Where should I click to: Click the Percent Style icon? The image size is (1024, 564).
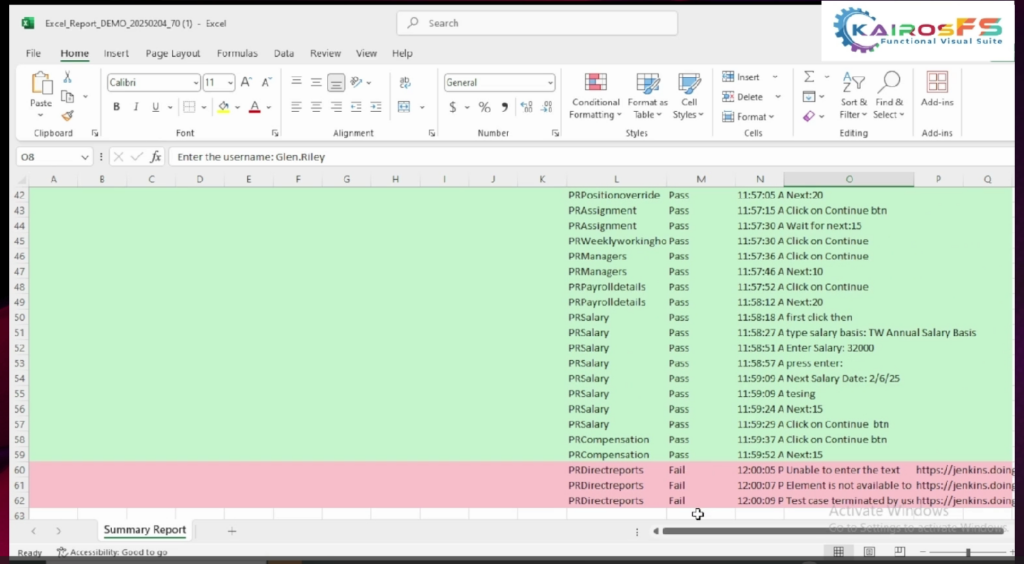[x=484, y=107]
